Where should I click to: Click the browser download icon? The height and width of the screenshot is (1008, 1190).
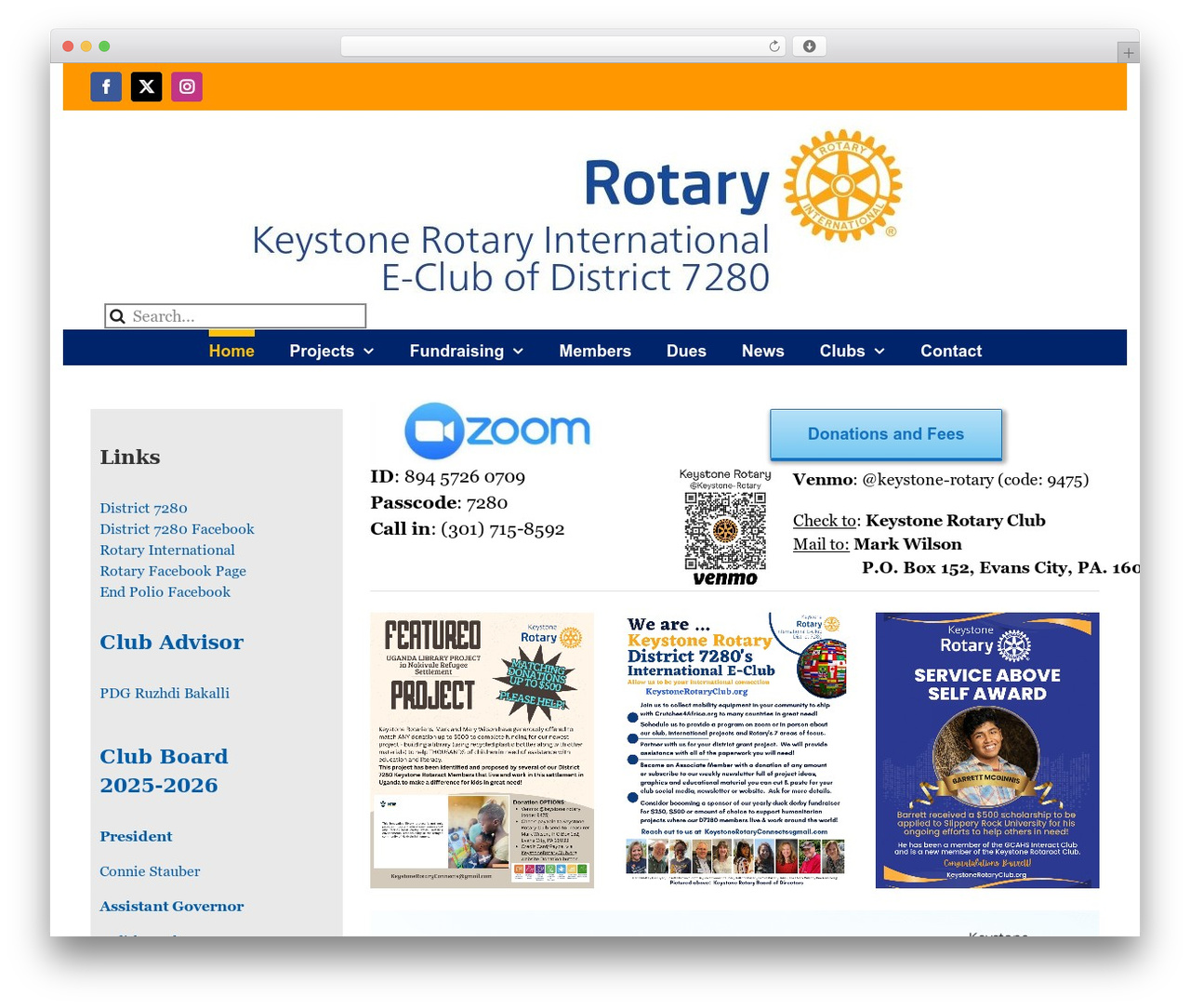[809, 46]
